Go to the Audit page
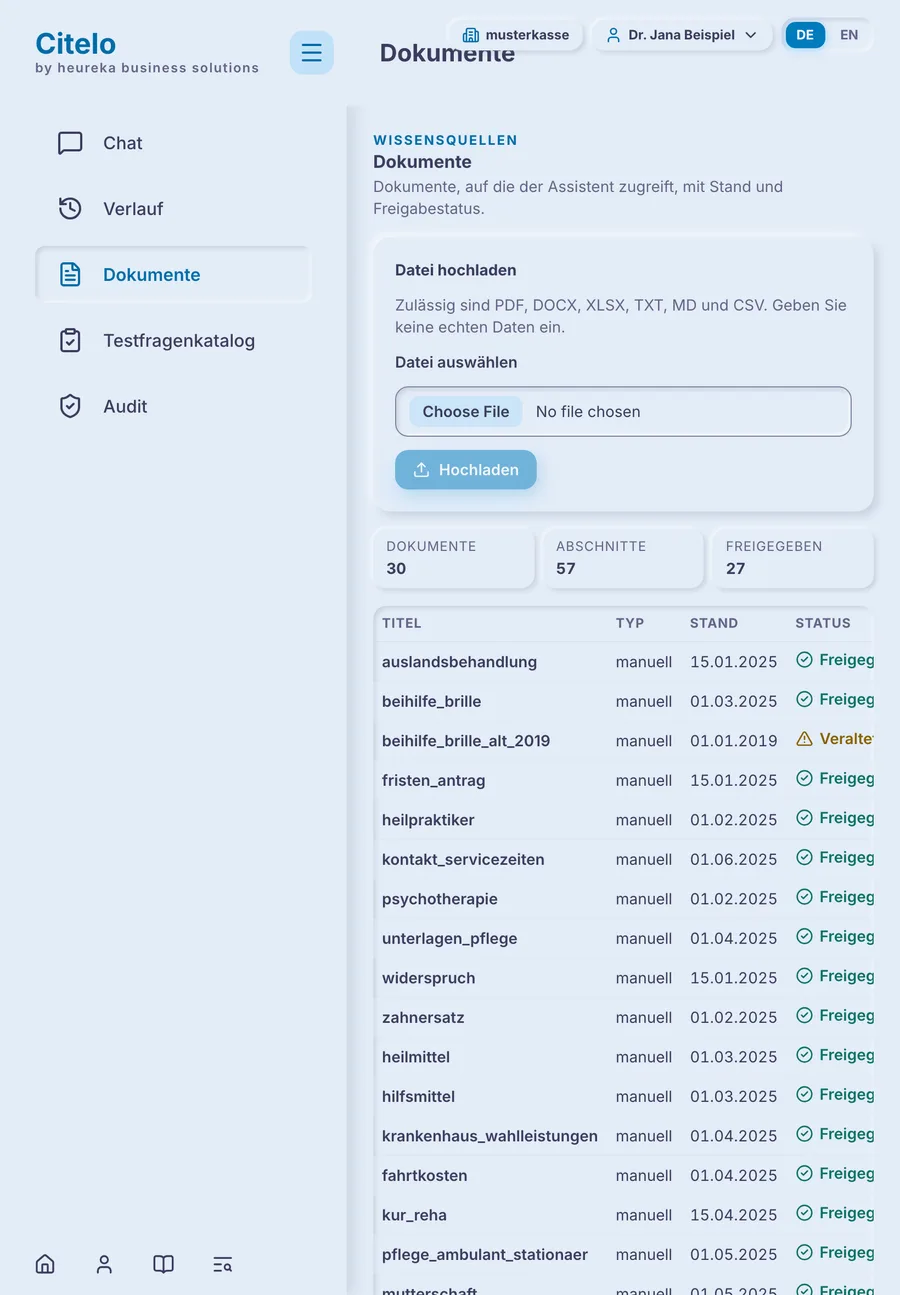 [x=173, y=407]
